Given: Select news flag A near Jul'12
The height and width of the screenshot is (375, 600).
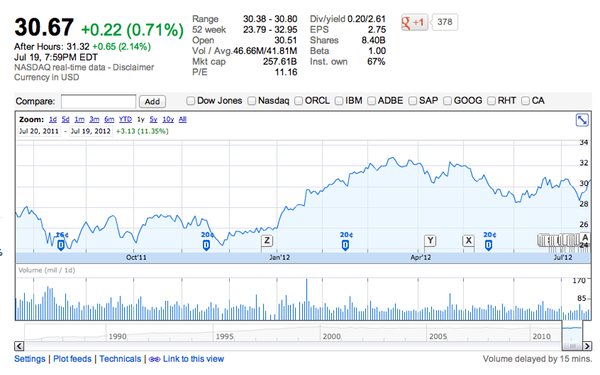Looking at the screenshot, I should [584, 238].
